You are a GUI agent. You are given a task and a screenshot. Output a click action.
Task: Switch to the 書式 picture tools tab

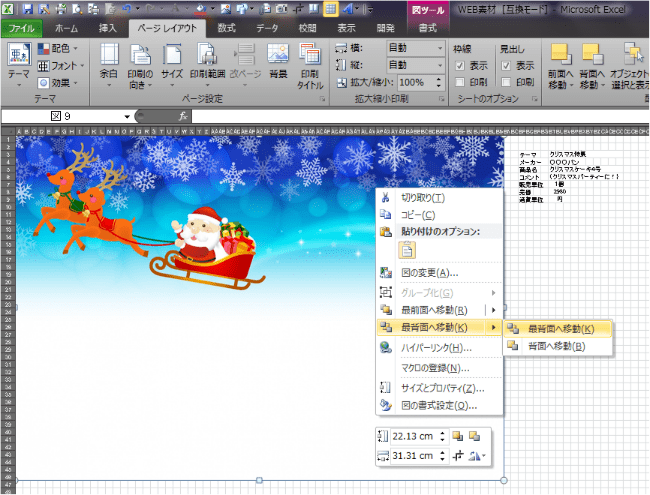427,28
